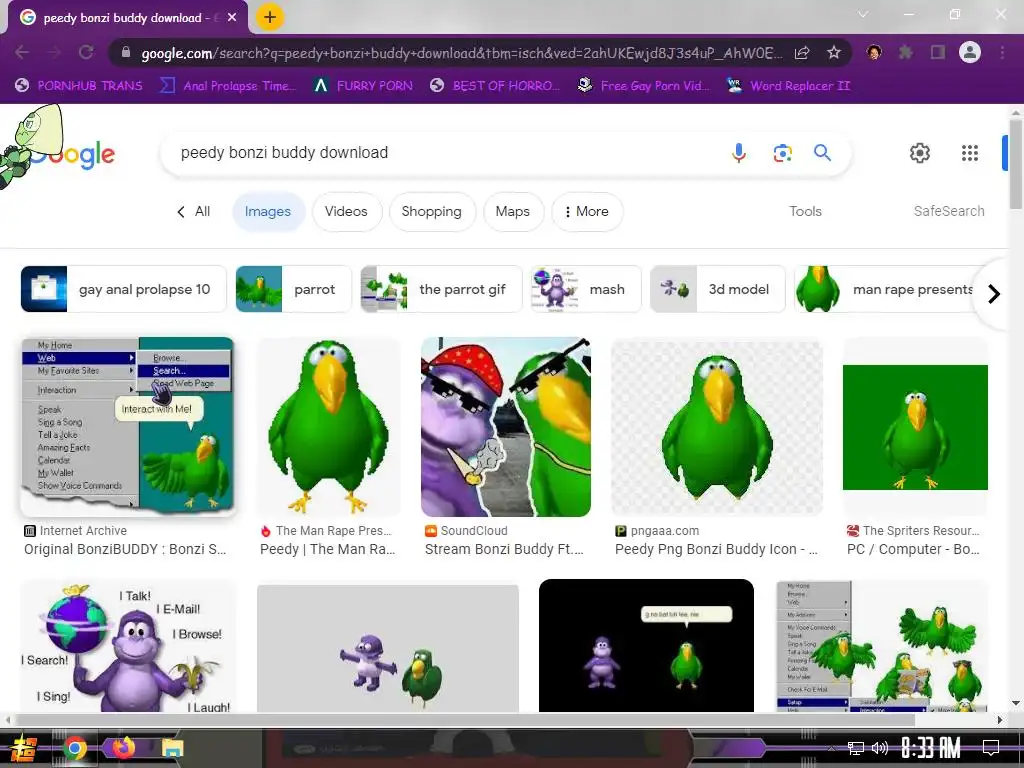Screen dimensions: 1024x768
Task: Switch to the Videos tab
Action: pos(346,212)
